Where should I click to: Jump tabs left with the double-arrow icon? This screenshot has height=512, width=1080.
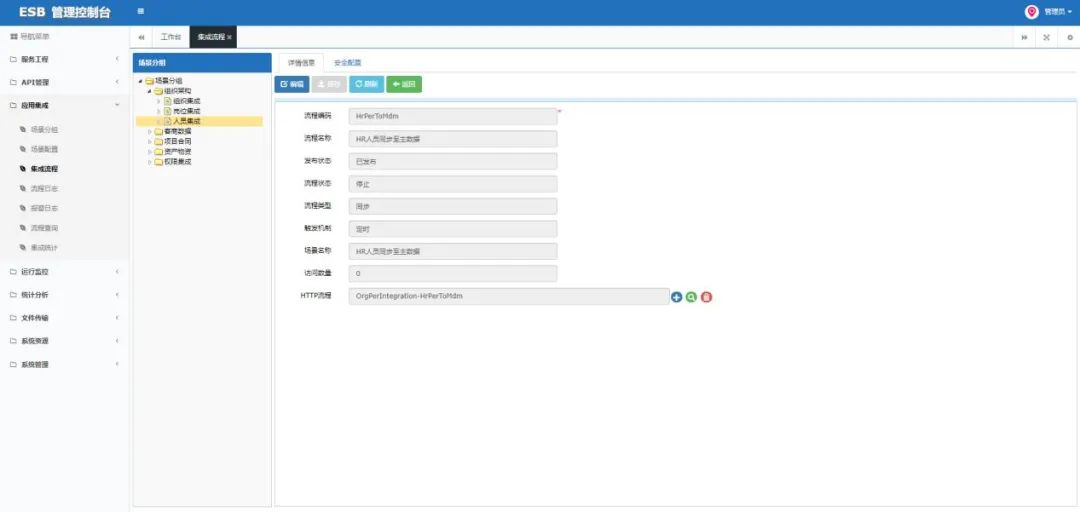click(x=141, y=37)
